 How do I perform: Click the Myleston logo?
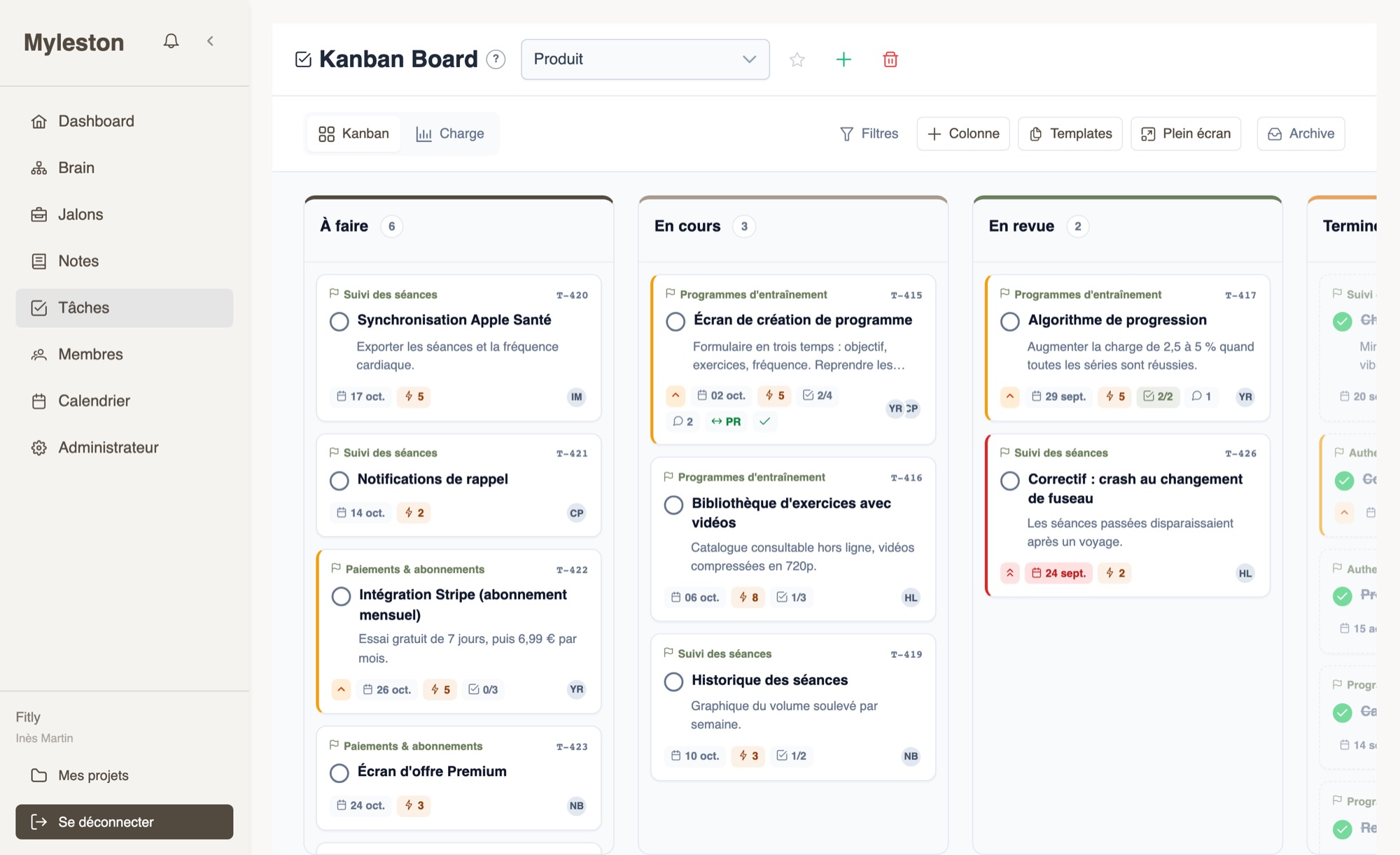pyautogui.click(x=74, y=43)
